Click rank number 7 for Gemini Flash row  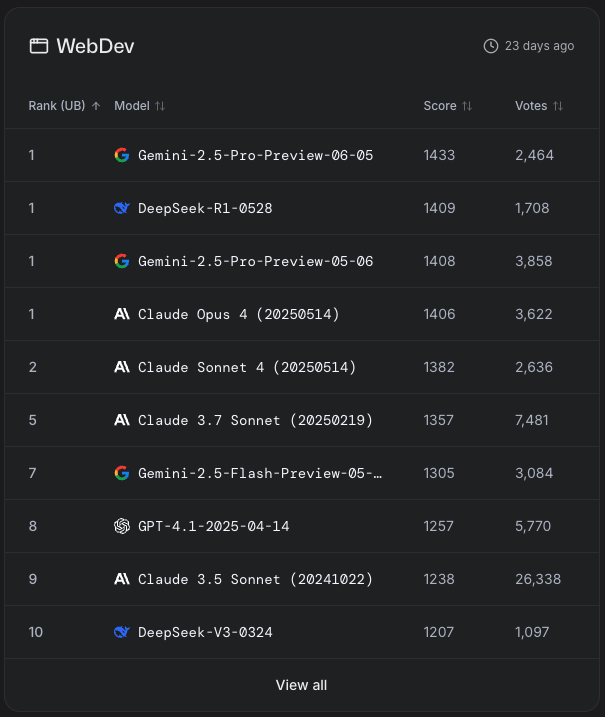coord(32,473)
